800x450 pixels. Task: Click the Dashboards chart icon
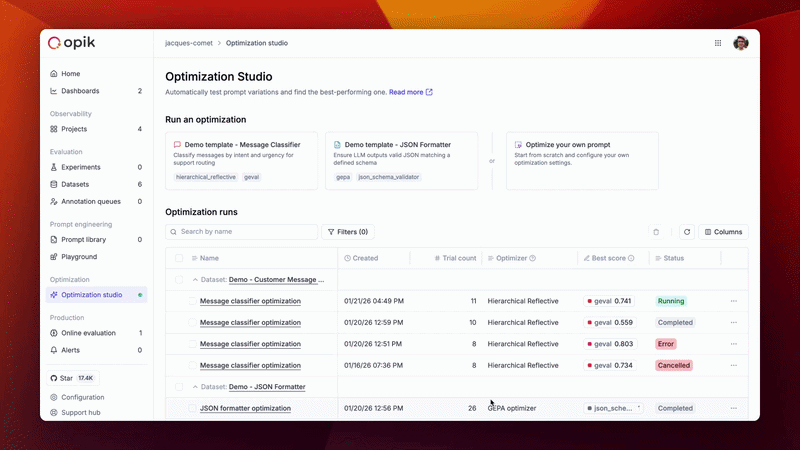pos(54,91)
